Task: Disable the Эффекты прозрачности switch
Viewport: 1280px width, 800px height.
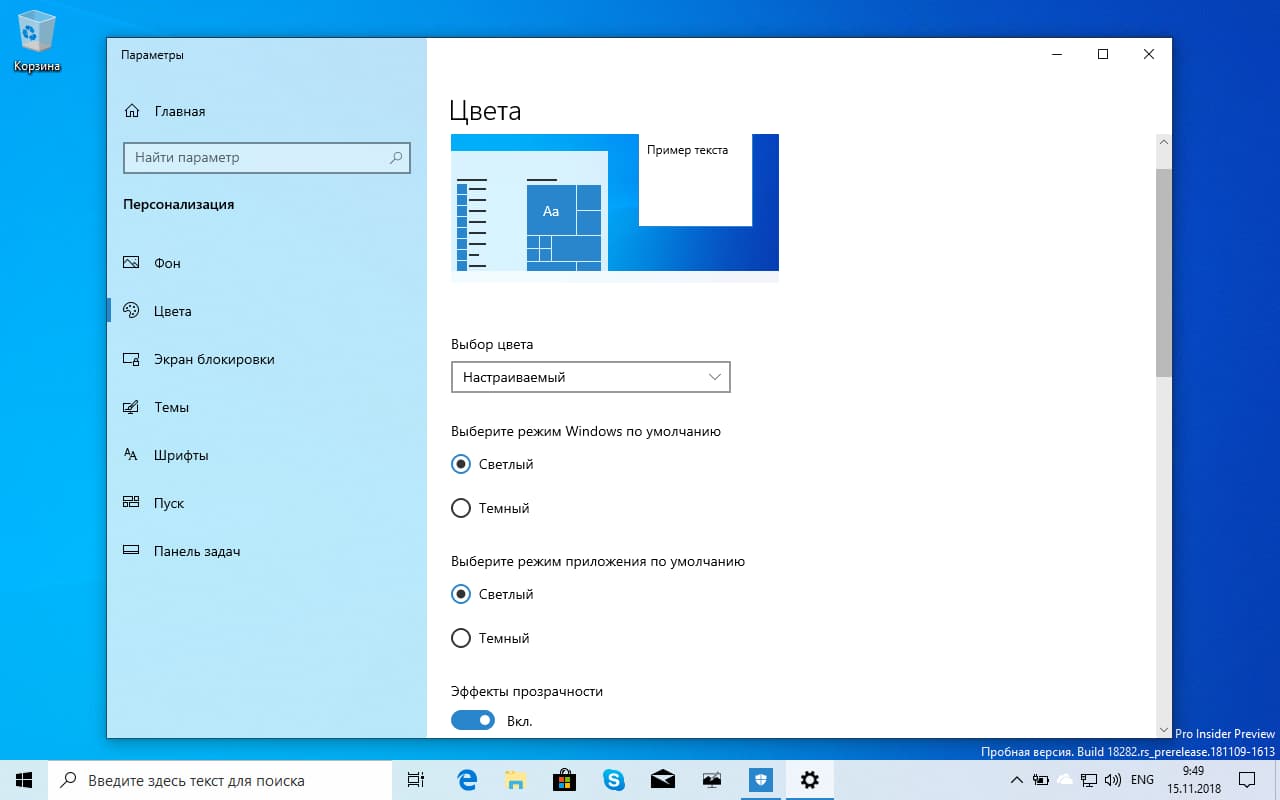Action: 472,720
